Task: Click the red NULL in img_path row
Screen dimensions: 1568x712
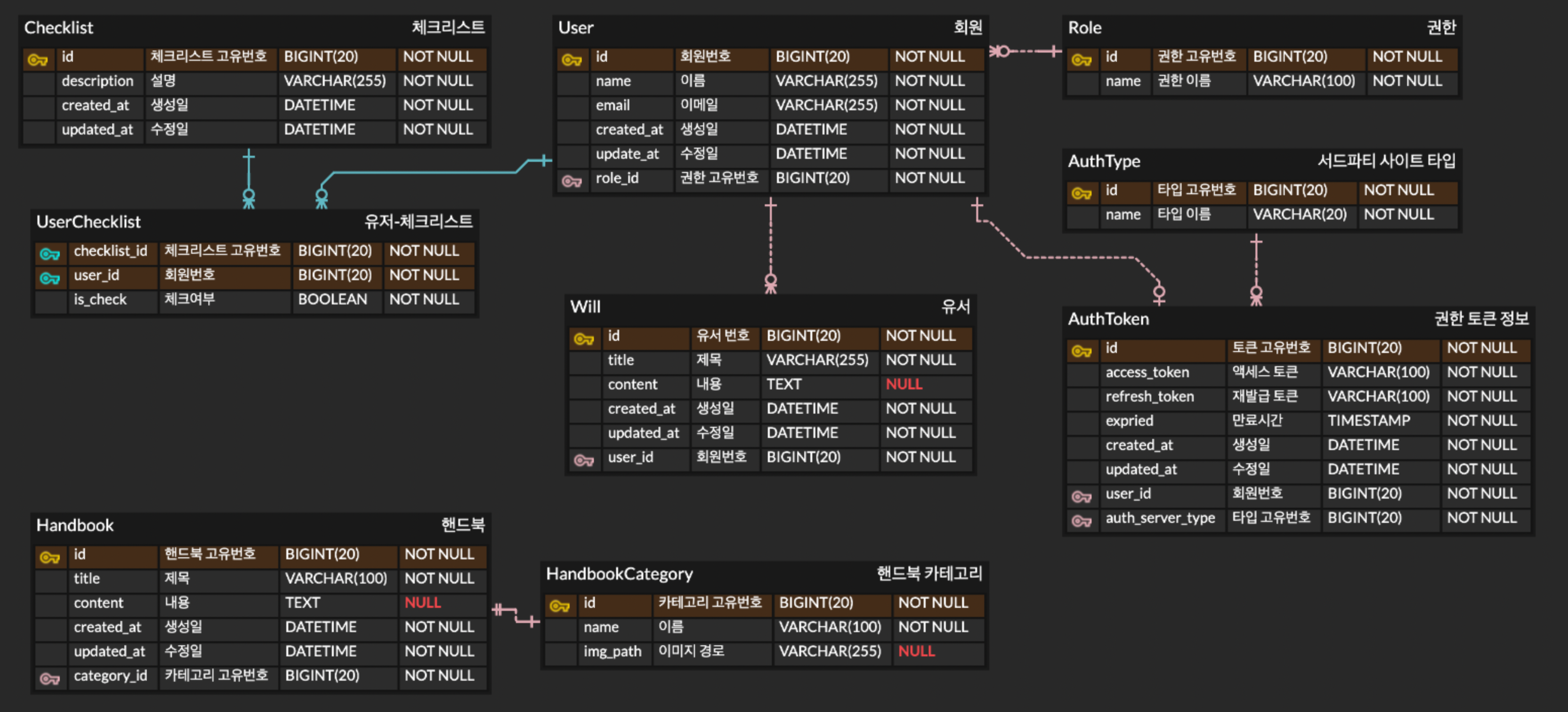Action: (916, 651)
